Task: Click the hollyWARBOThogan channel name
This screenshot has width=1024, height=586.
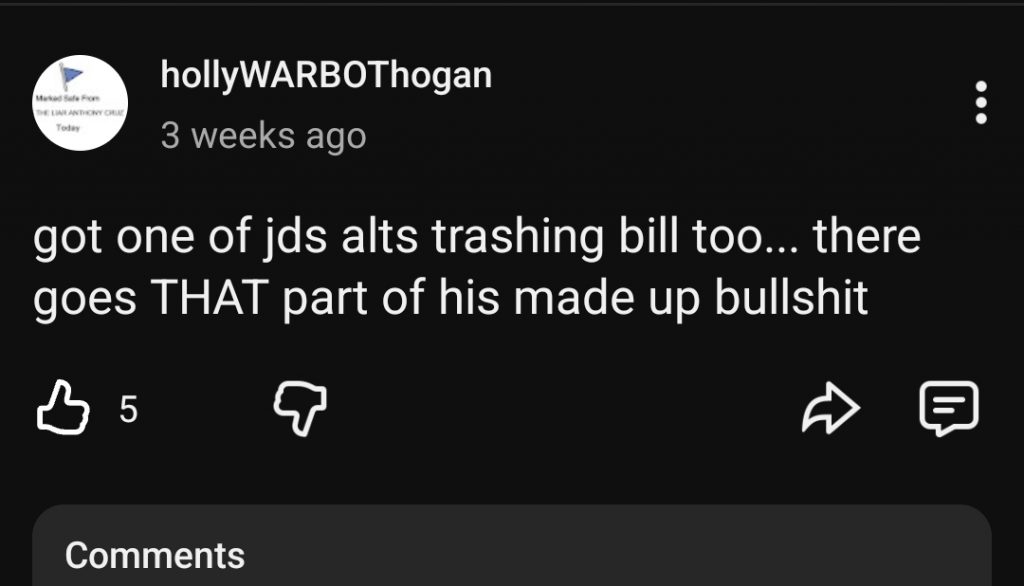Action: point(326,76)
